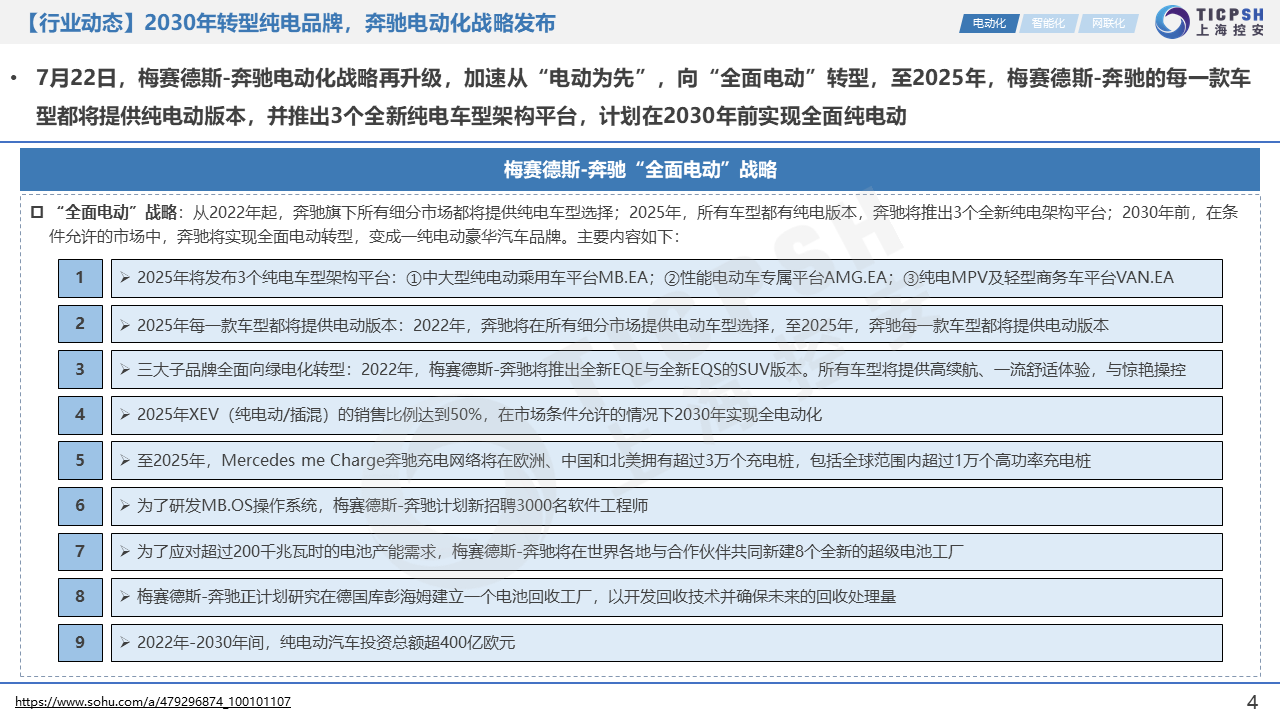Click the 梅赛德斯-奔驰"全面电动"战略 blue header
Image resolution: width=1280 pixels, height=720 pixels.
[x=640, y=170]
